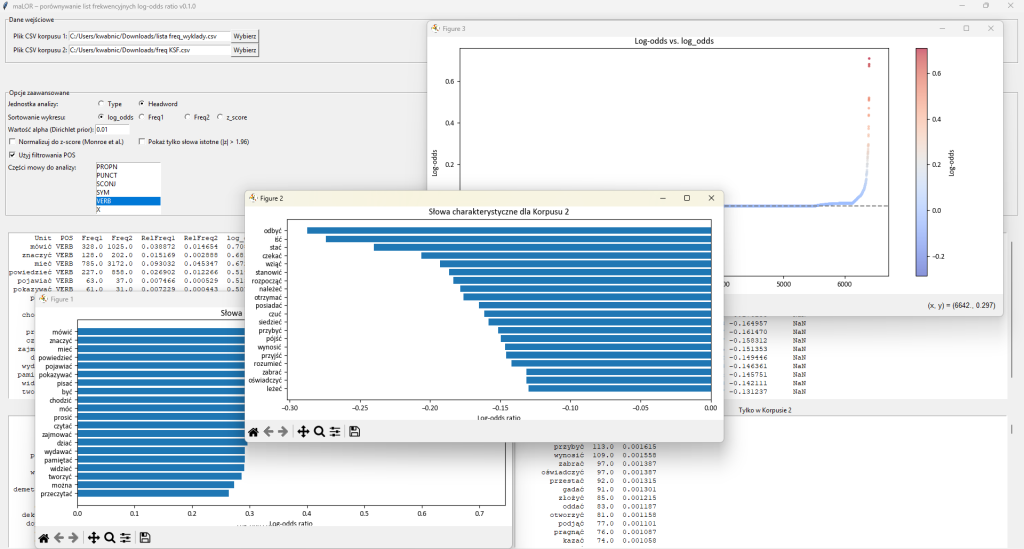The width and height of the screenshot is (1024, 549).
Task: Click the 'odbyć' bar in Figure 2
Action: 509,230
